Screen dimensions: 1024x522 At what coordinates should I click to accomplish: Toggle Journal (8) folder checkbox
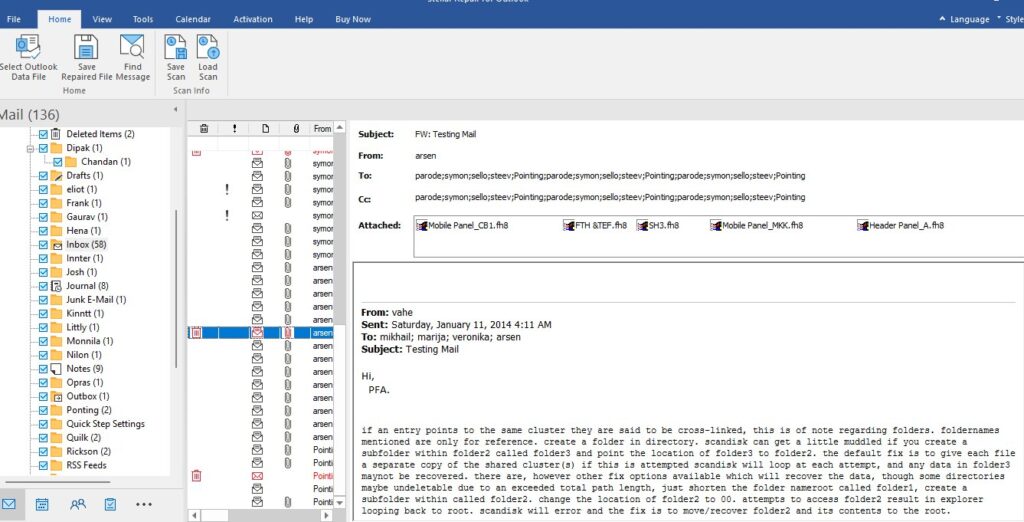[x=43, y=286]
